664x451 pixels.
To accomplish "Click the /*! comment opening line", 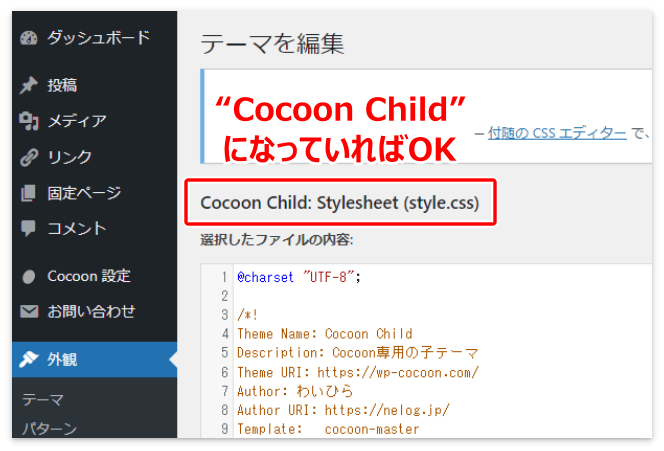I will [x=248, y=315].
